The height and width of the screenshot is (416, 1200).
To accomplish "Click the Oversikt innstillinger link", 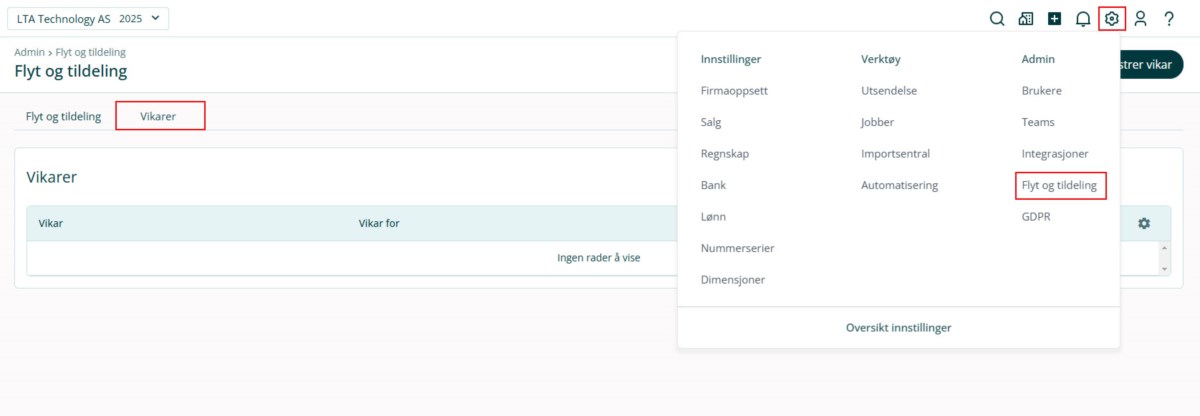I will 898,327.
